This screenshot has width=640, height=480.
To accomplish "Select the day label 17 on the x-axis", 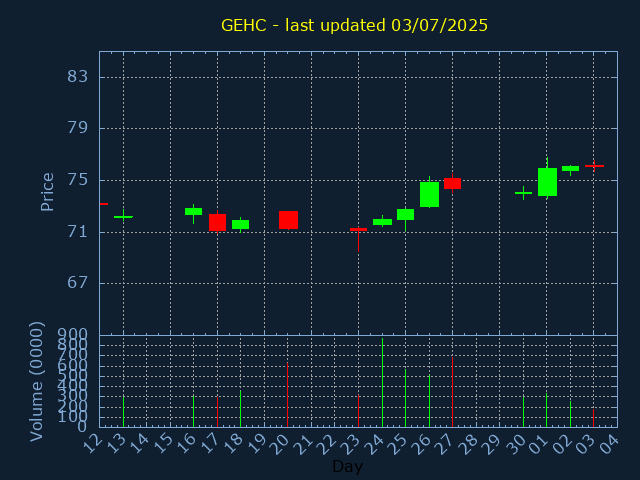I will click(x=210, y=444).
